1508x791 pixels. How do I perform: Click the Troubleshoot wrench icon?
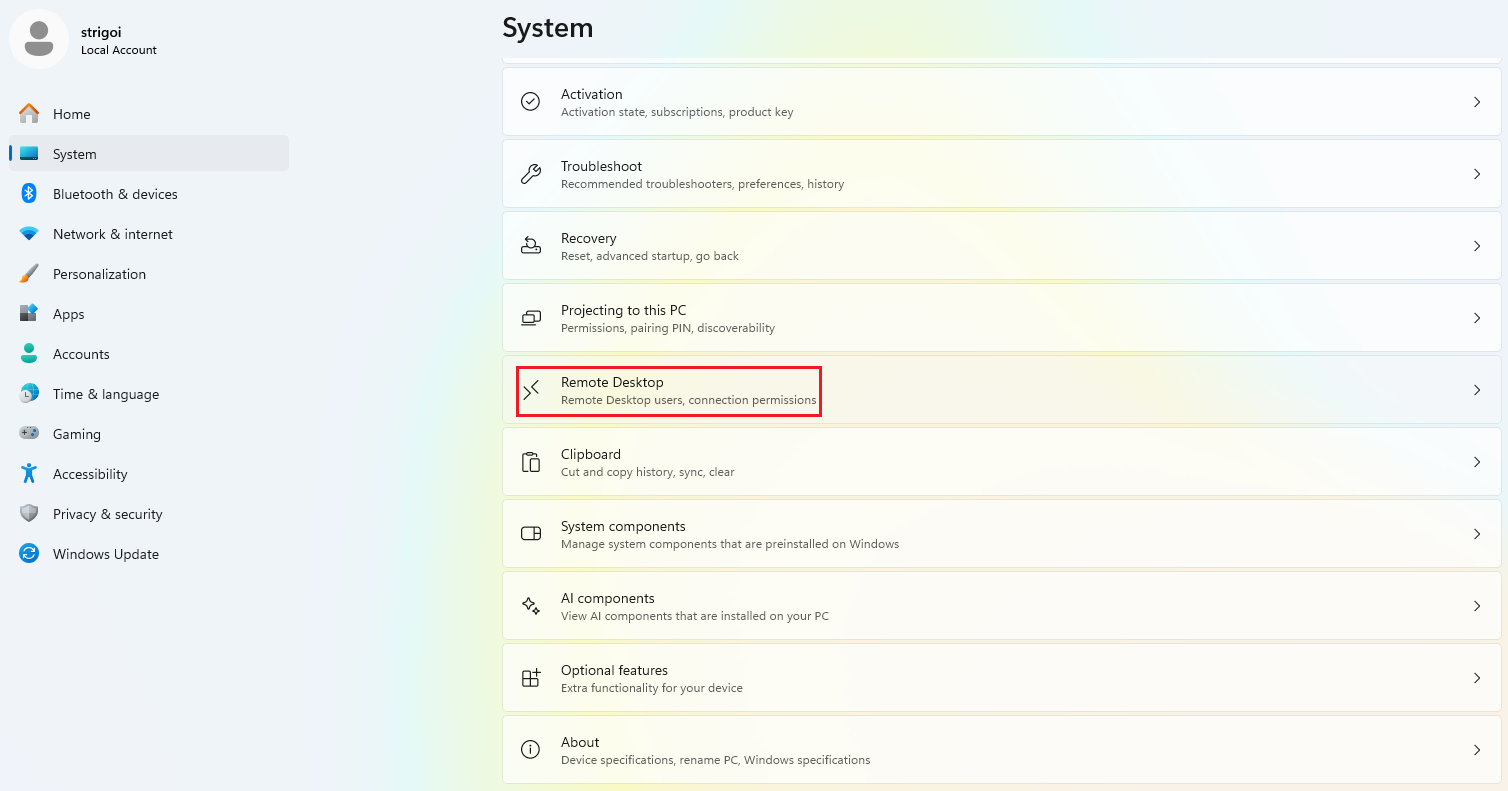[x=530, y=173]
